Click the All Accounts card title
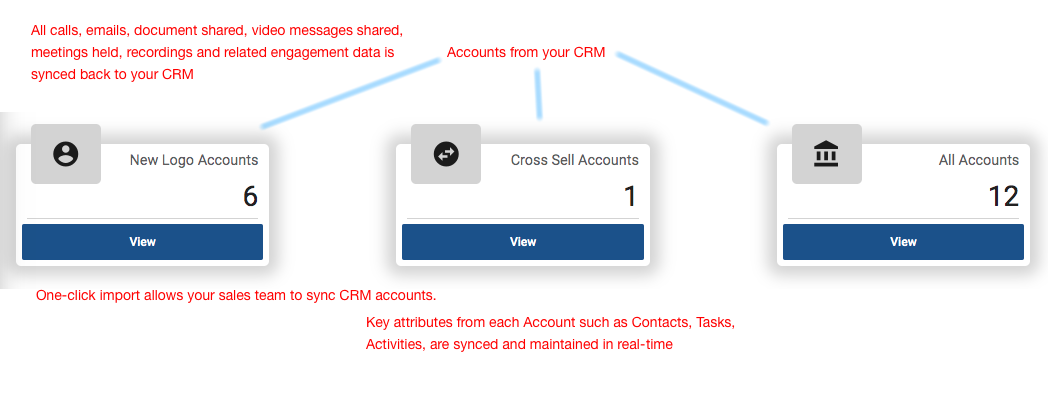This screenshot has width=1048, height=400. coord(978,160)
